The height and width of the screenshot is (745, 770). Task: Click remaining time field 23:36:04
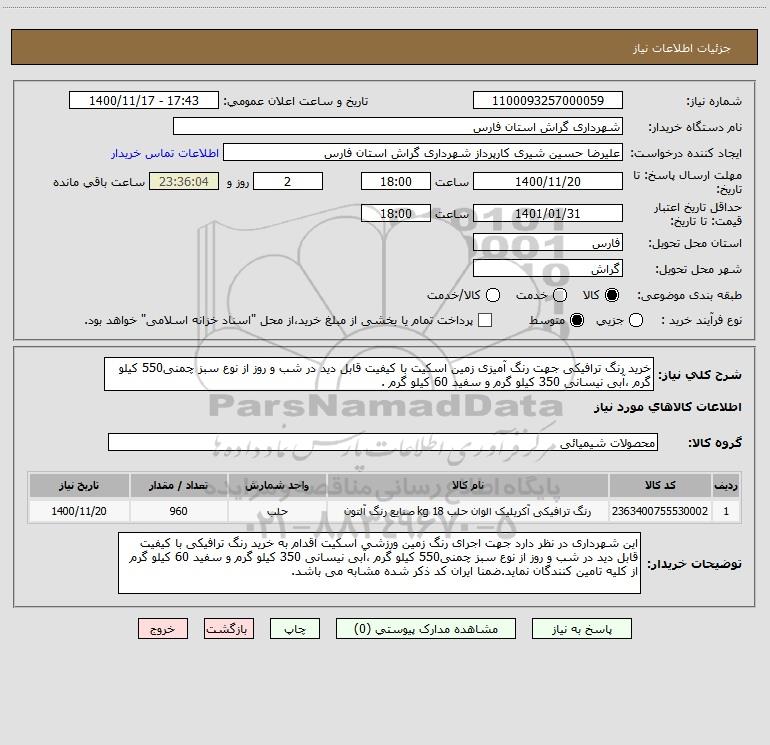coord(184,181)
